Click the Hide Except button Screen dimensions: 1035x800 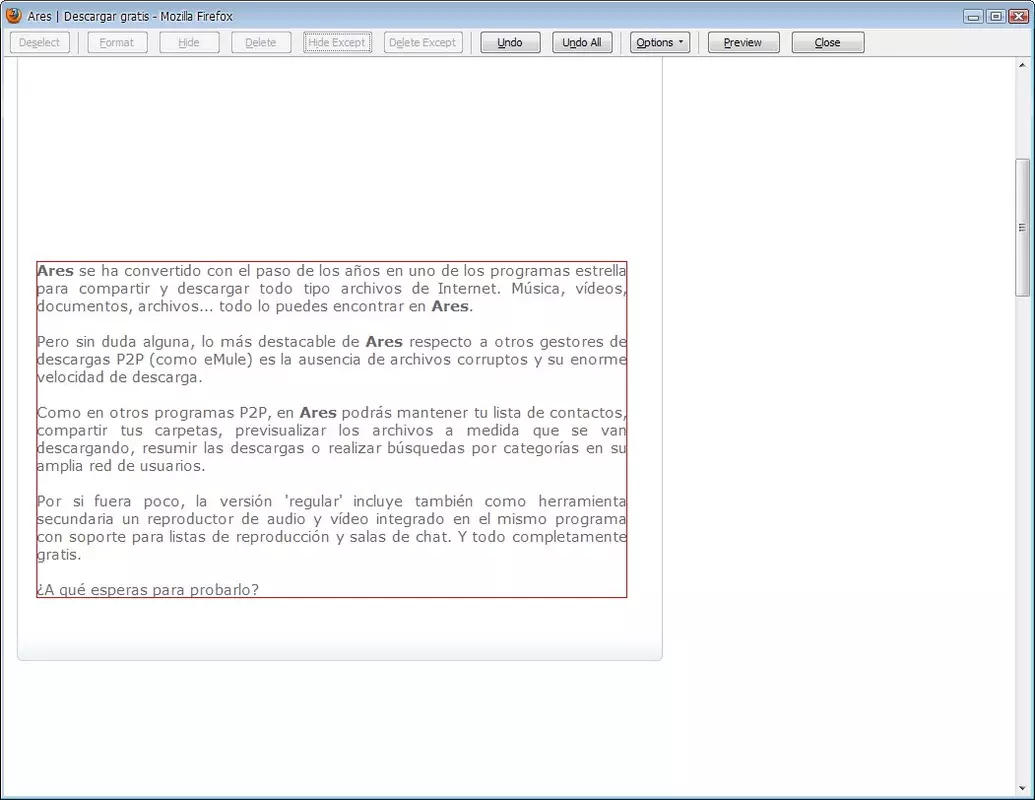[x=337, y=42]
